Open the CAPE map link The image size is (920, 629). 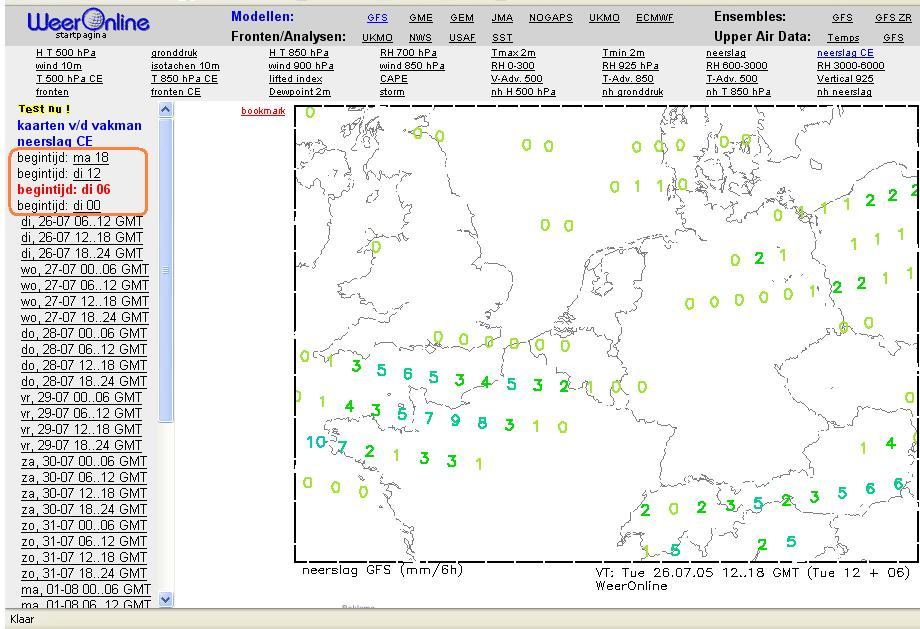393,79
